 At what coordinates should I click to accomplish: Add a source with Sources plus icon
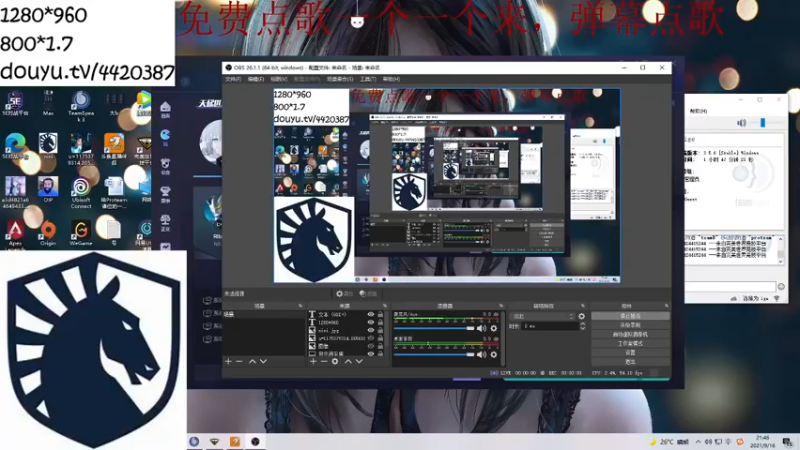click(313, 361)
